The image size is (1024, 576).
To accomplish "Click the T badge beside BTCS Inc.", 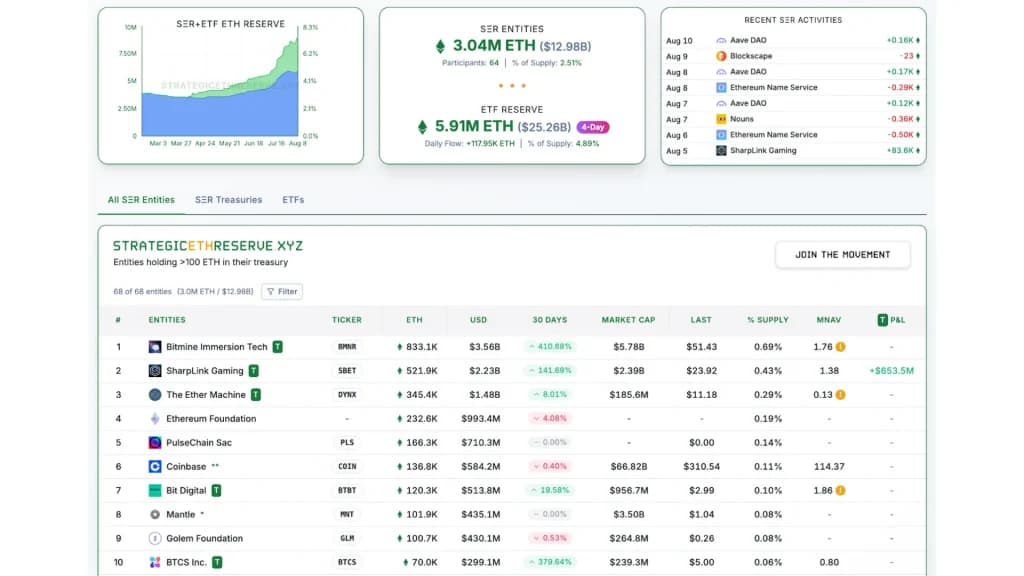I will pos(217,562).
